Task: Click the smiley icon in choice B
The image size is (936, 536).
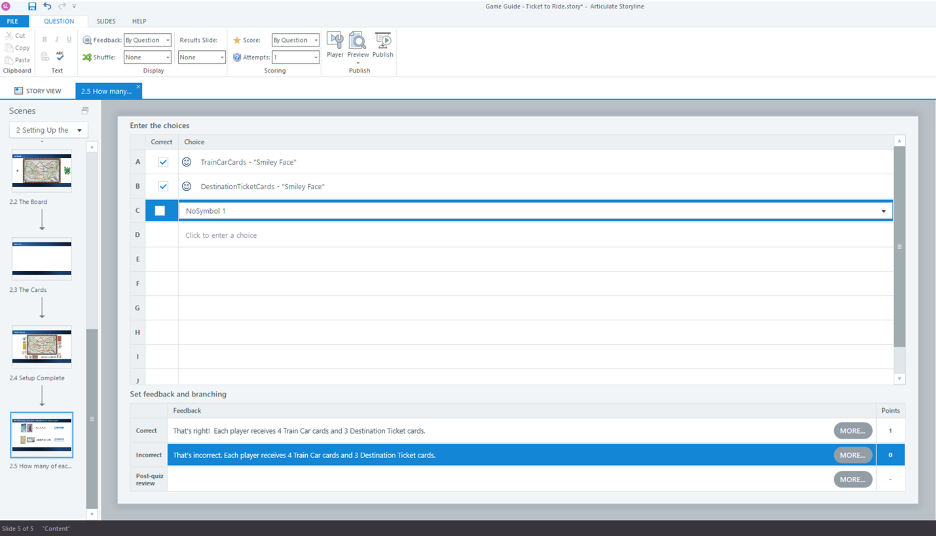Action: tap(187, 186)
